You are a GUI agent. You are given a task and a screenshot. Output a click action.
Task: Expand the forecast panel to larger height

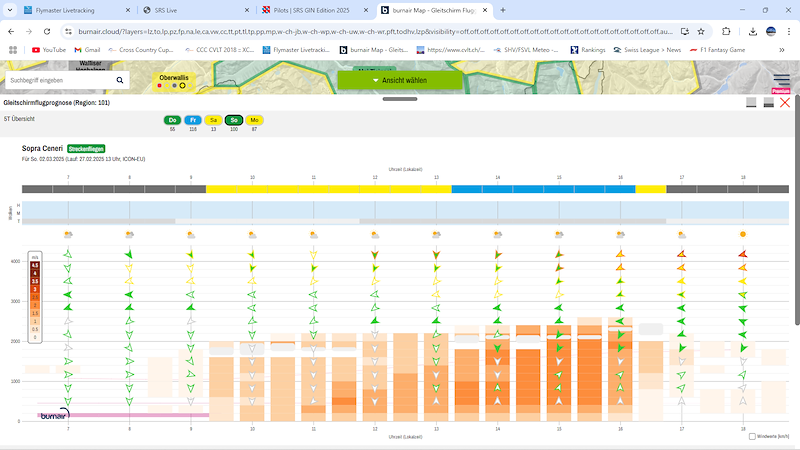click(768, 103)
